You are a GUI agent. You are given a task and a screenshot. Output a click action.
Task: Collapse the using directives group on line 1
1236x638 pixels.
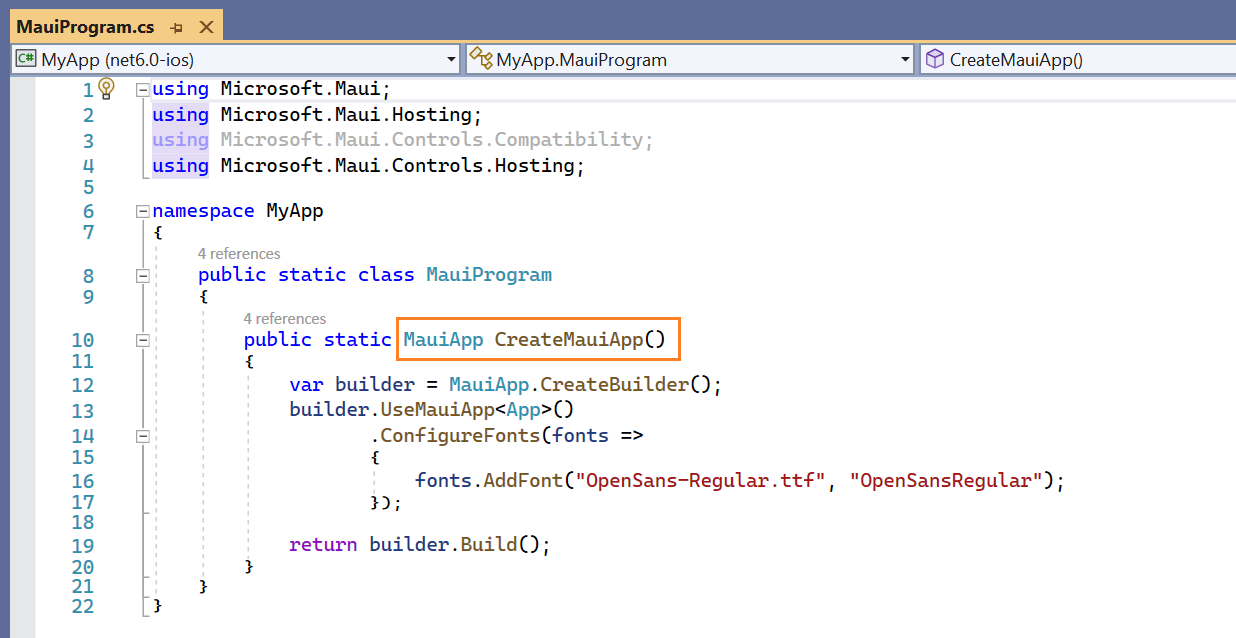[142, 88]
